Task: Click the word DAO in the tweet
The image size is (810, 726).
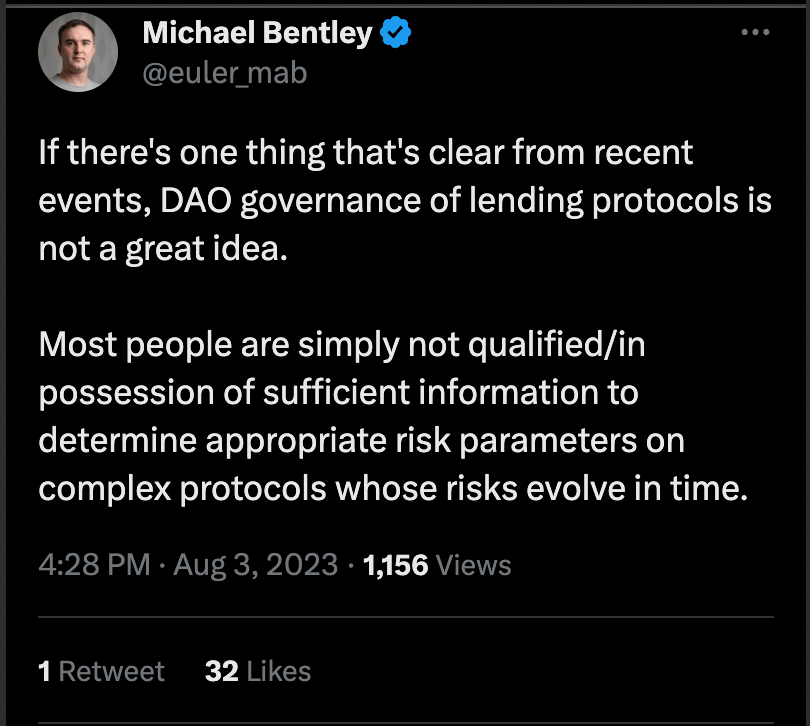Action: (196, 200)
